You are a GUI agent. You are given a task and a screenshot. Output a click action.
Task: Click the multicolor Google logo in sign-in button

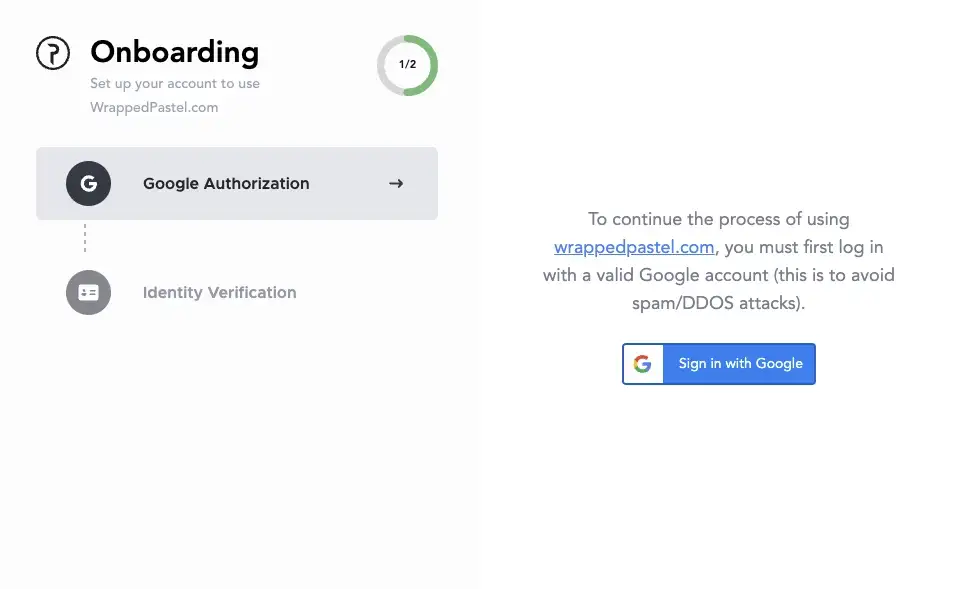[x=642, y=364]
